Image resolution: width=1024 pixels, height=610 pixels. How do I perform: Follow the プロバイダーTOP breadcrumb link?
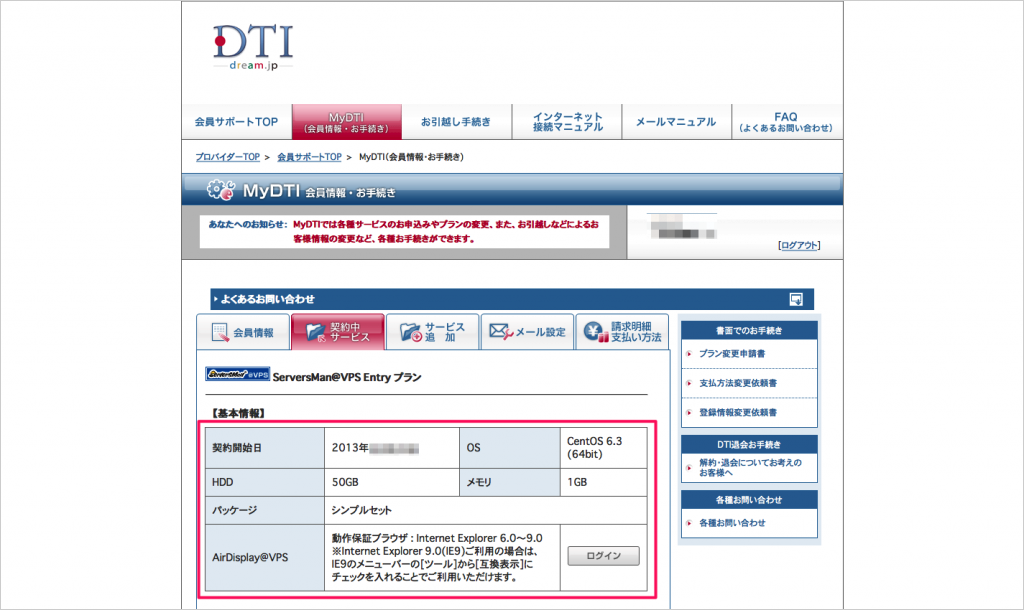227,157
